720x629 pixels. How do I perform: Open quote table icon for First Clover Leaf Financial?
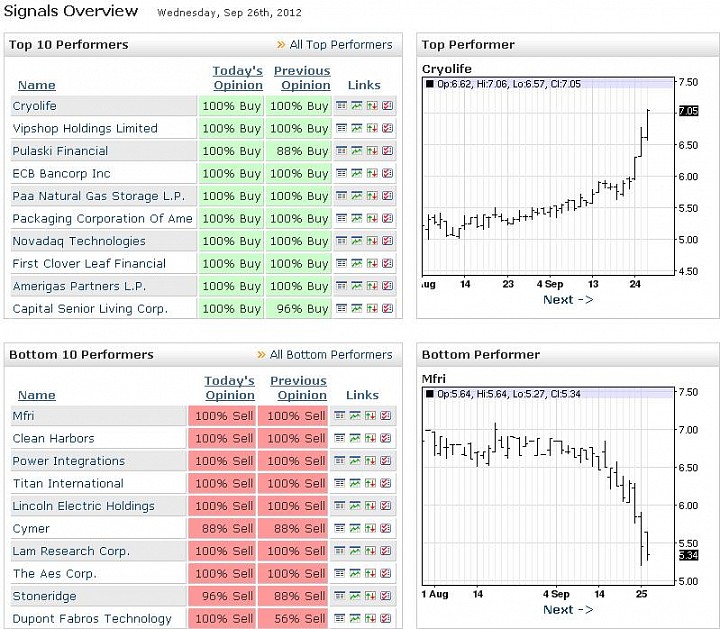pos(341,263)
